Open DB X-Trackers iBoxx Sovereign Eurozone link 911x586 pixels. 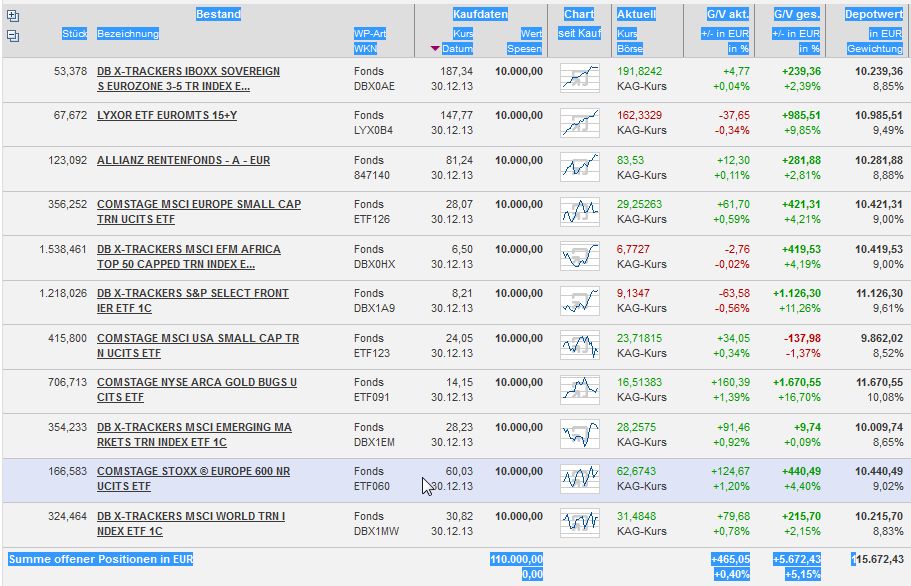[188, 78]
